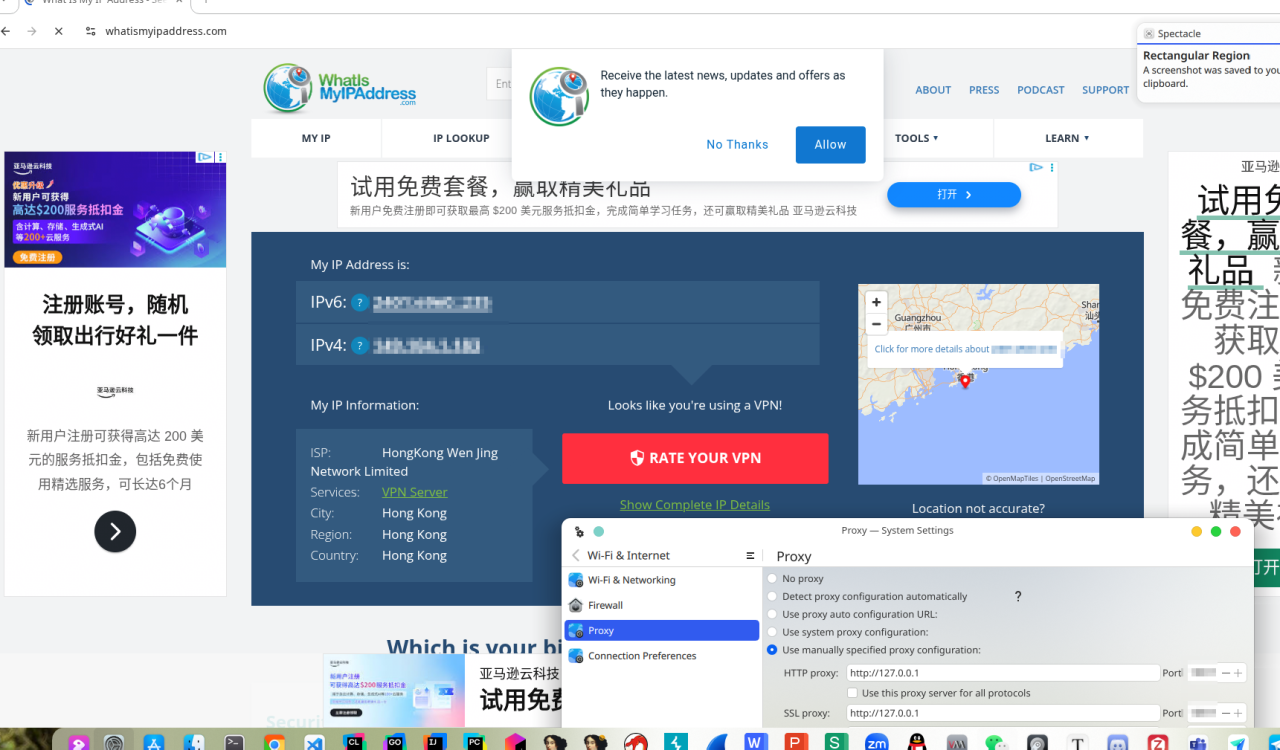Click the RATE YOUR VPN button

click(x=695, y=458)
